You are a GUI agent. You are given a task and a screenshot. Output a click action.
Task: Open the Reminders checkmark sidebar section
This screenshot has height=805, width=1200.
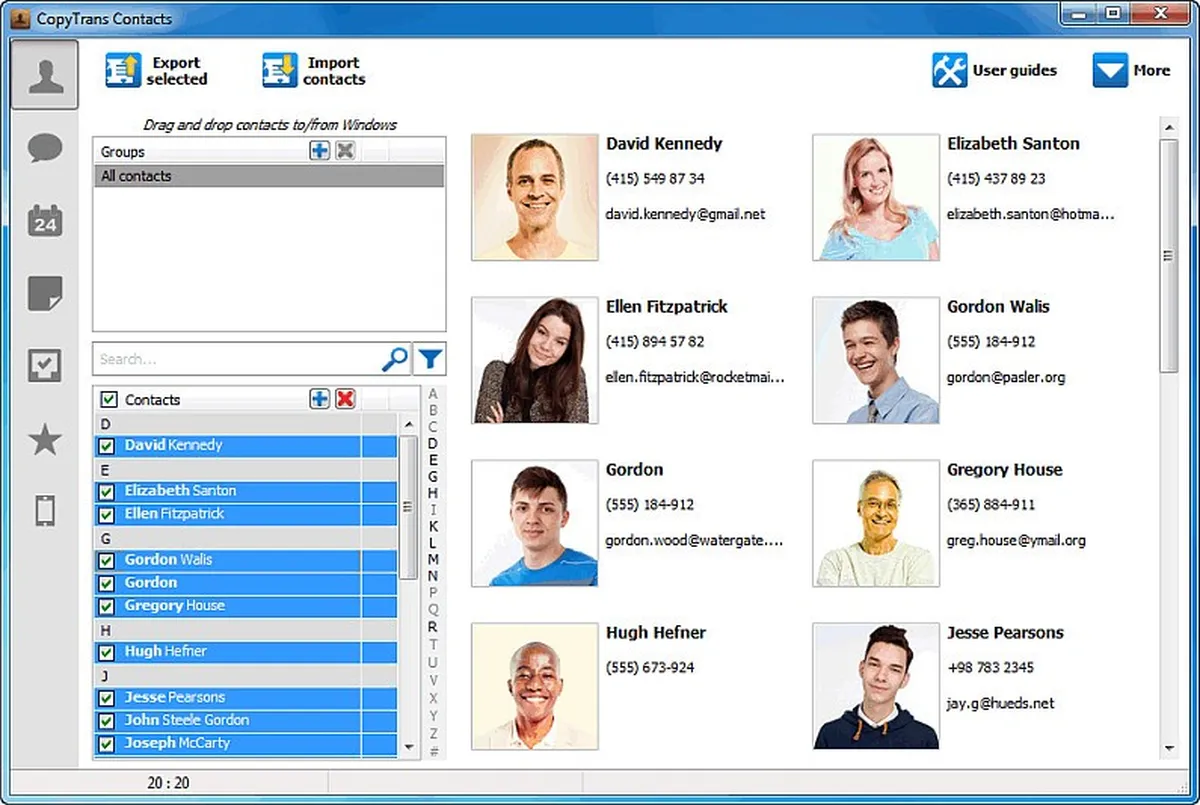[x=45, y=366]
